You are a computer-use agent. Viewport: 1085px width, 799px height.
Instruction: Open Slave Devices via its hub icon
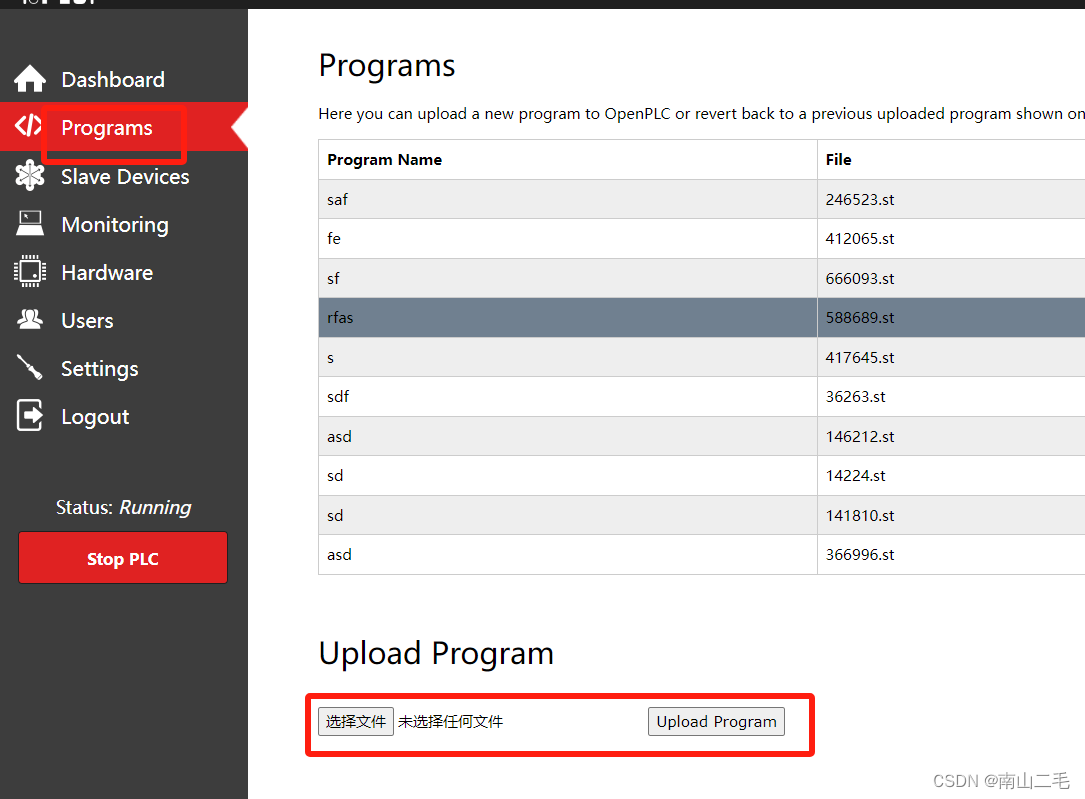pyautogui.click(x=27, y=176)
